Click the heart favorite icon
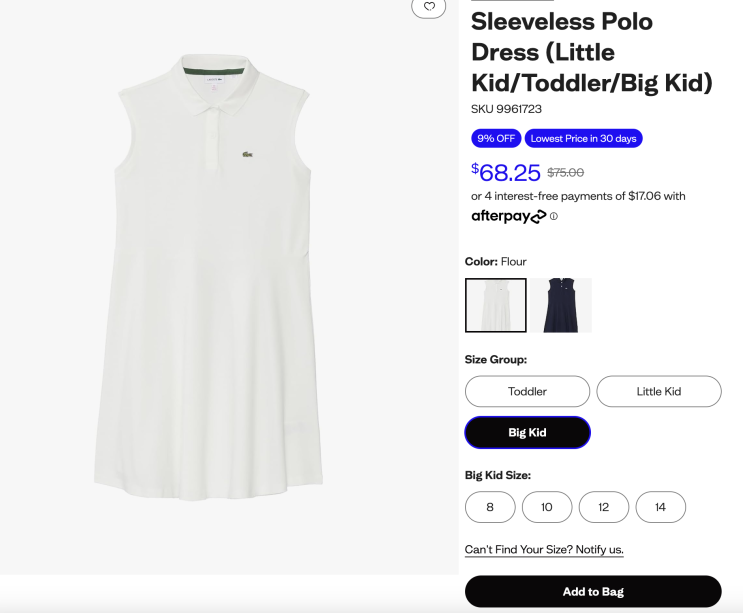Viewport: 743px width, 613px height. 429,7
